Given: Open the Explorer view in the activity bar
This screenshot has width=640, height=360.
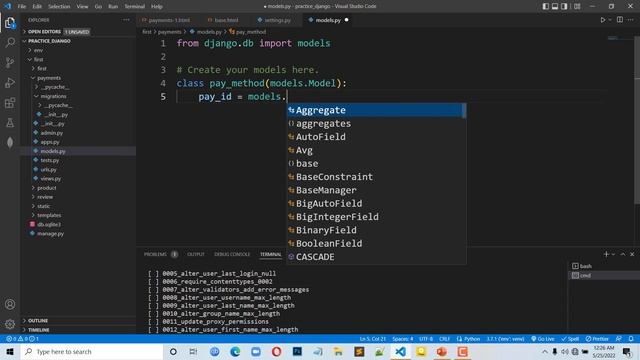Looking at the screenshot, I should tap(10, 23).
